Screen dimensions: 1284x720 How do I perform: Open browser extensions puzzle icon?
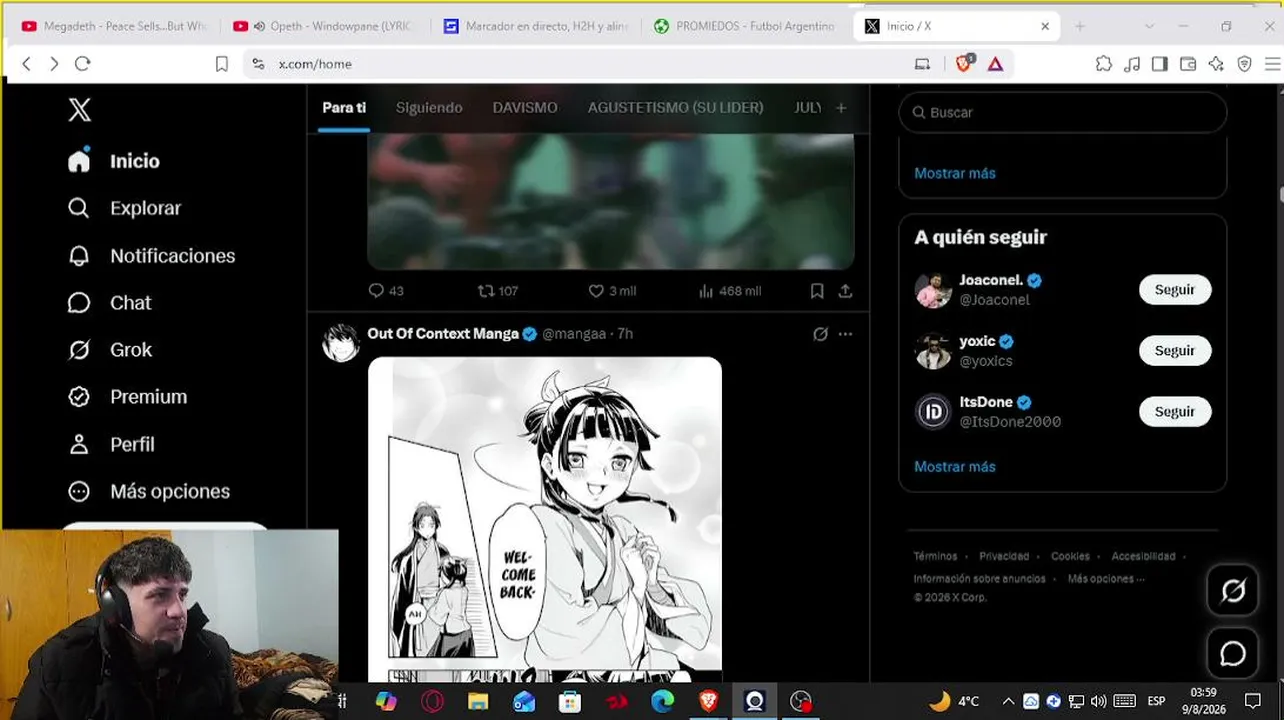[x=1104, y=64]
